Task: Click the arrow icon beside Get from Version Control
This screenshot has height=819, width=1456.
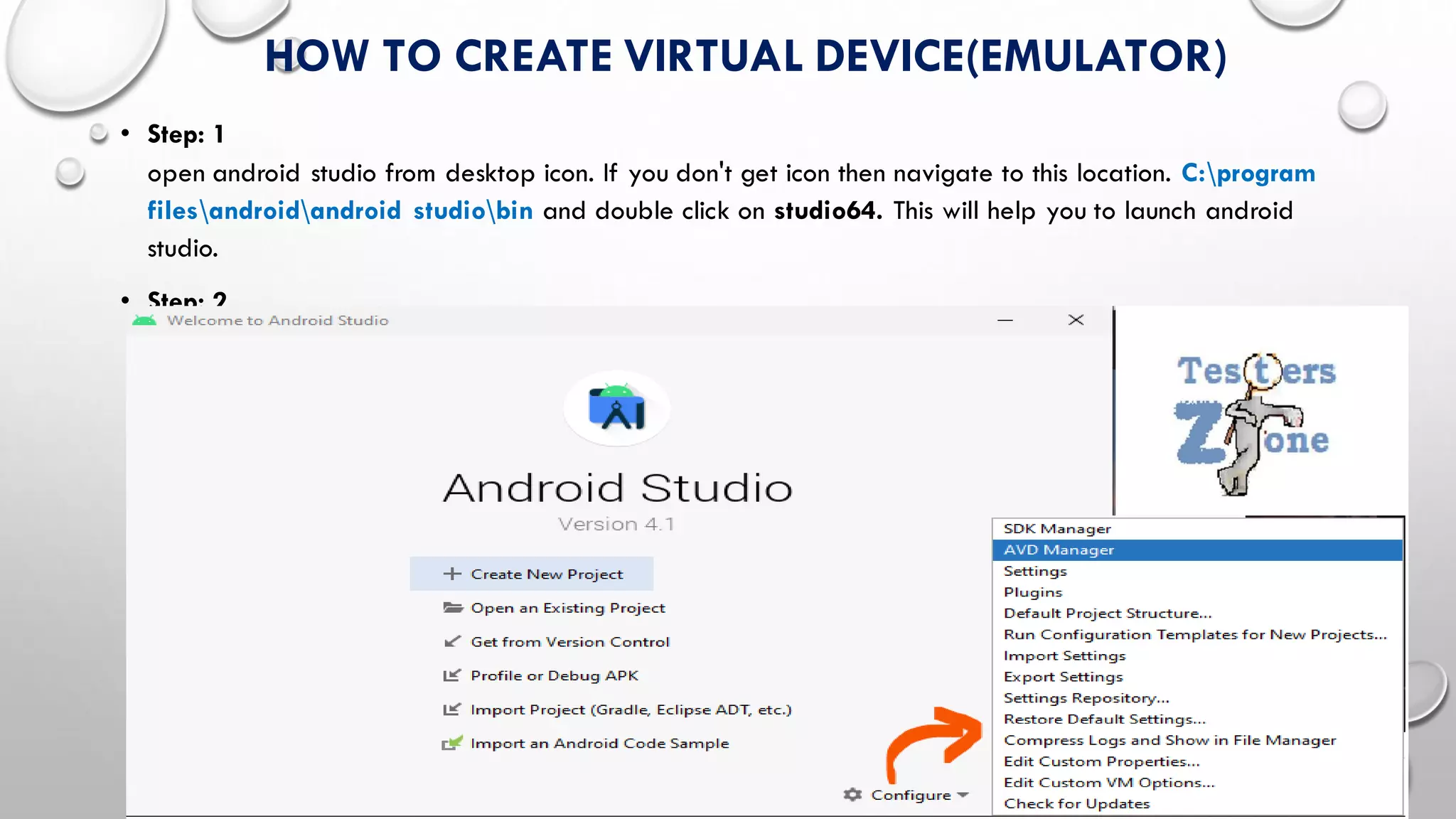Action: 452,641
